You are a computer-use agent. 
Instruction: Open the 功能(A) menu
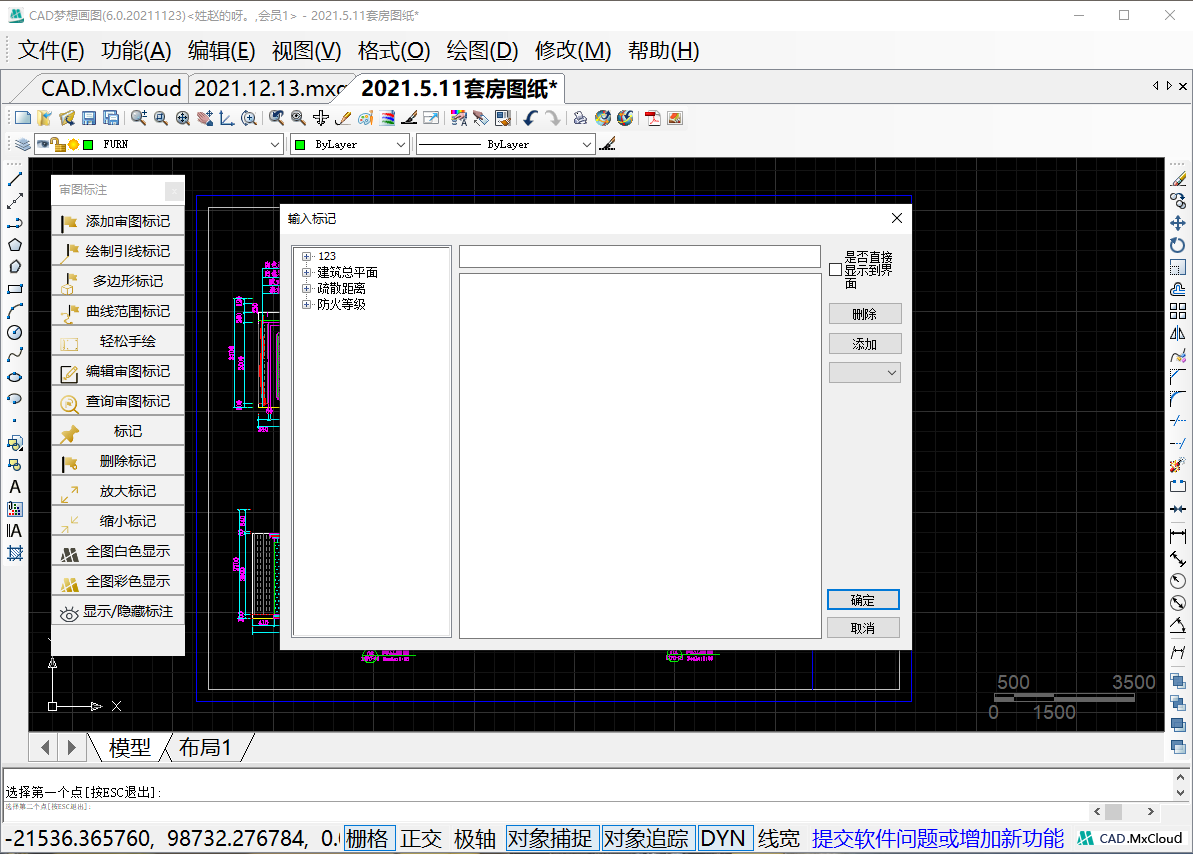136,51
